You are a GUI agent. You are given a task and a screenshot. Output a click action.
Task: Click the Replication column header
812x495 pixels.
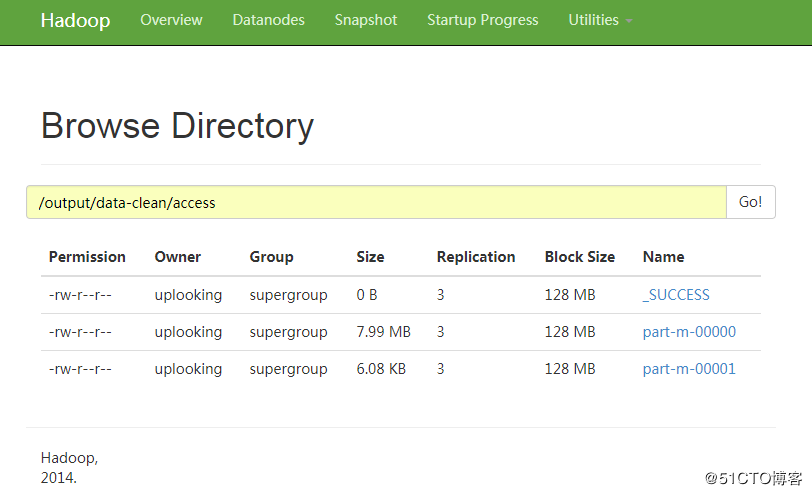pyautogui.click(x=476, y=257)
